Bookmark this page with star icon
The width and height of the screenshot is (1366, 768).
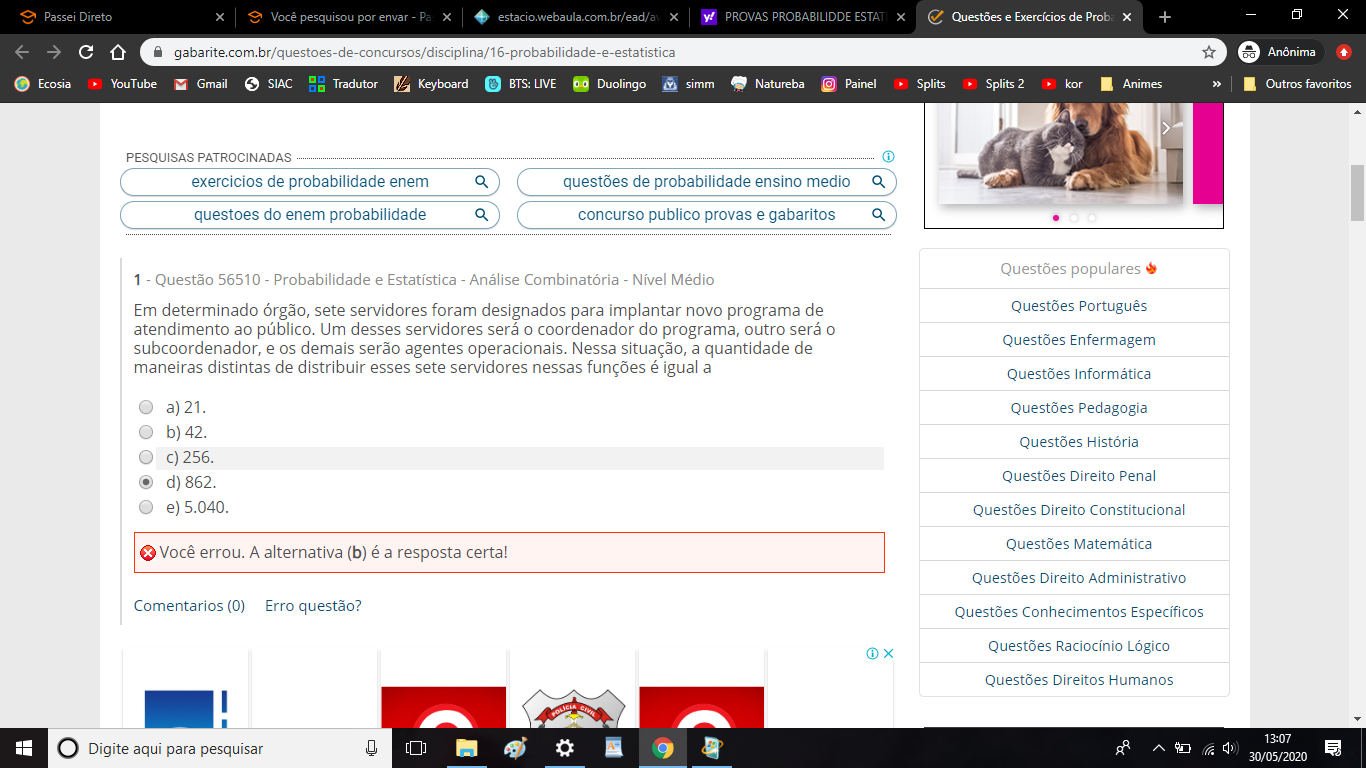click(x=1208, y=52)
